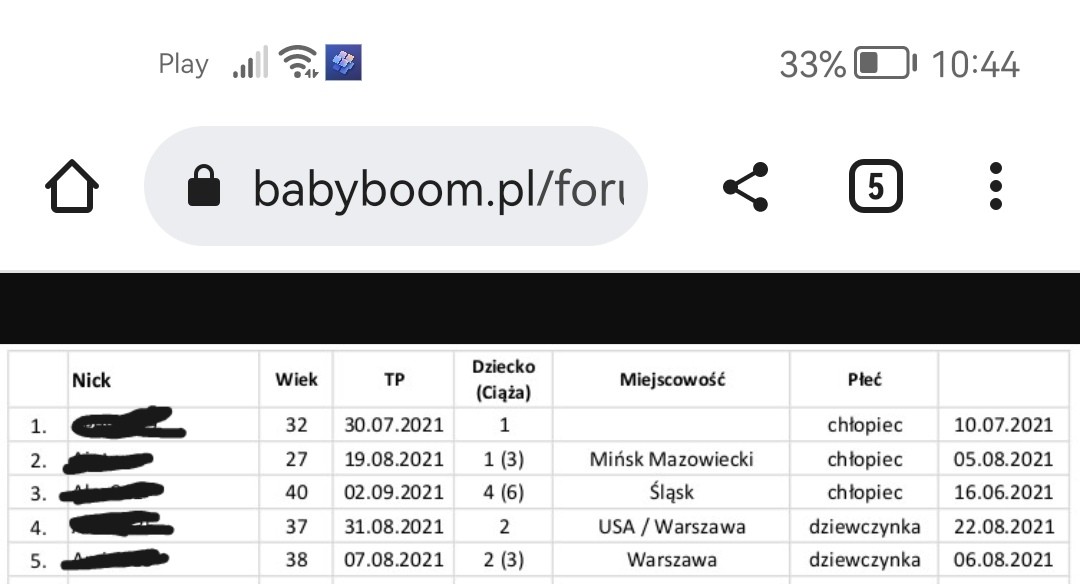Open the three-dot browser menu

tap(995, 187)
